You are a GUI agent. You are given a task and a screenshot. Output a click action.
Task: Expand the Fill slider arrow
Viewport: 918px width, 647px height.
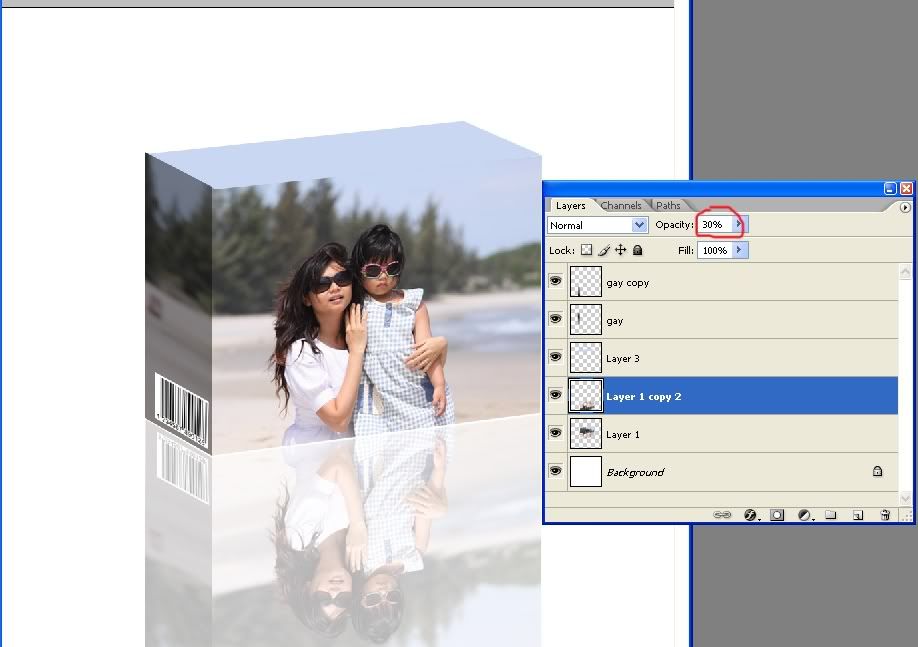[x=739, y=250]
